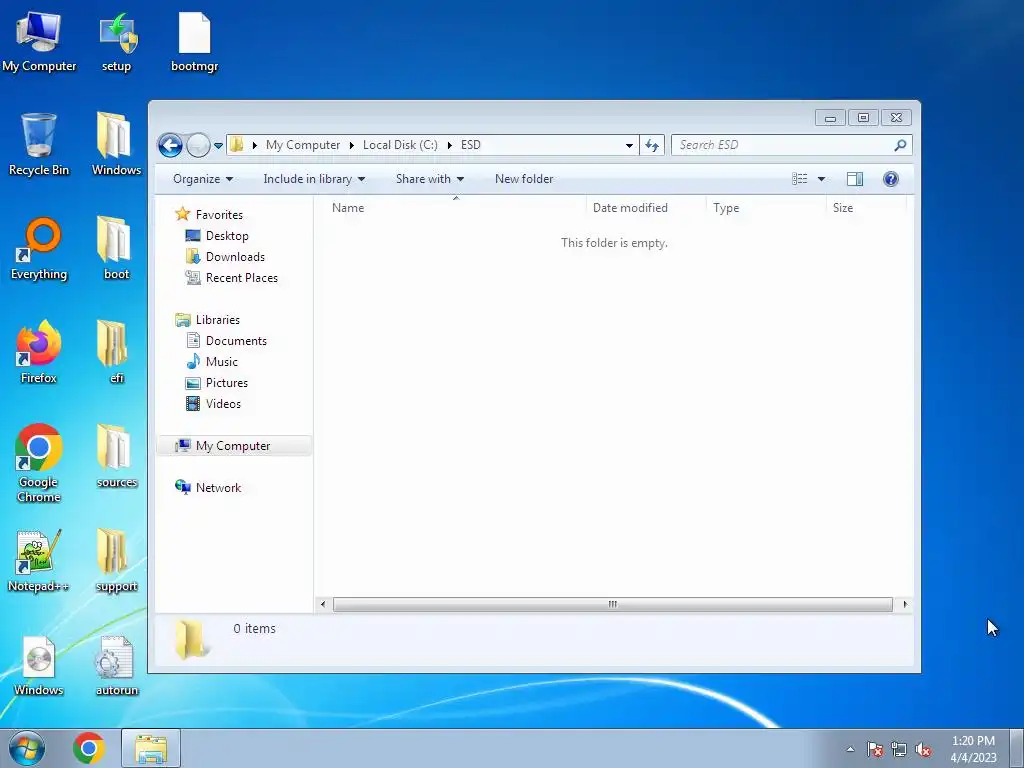This screenshot has width=1024, height=768.
Task: Click the Explorer taskbar button
Action: (x=151, y=748)
